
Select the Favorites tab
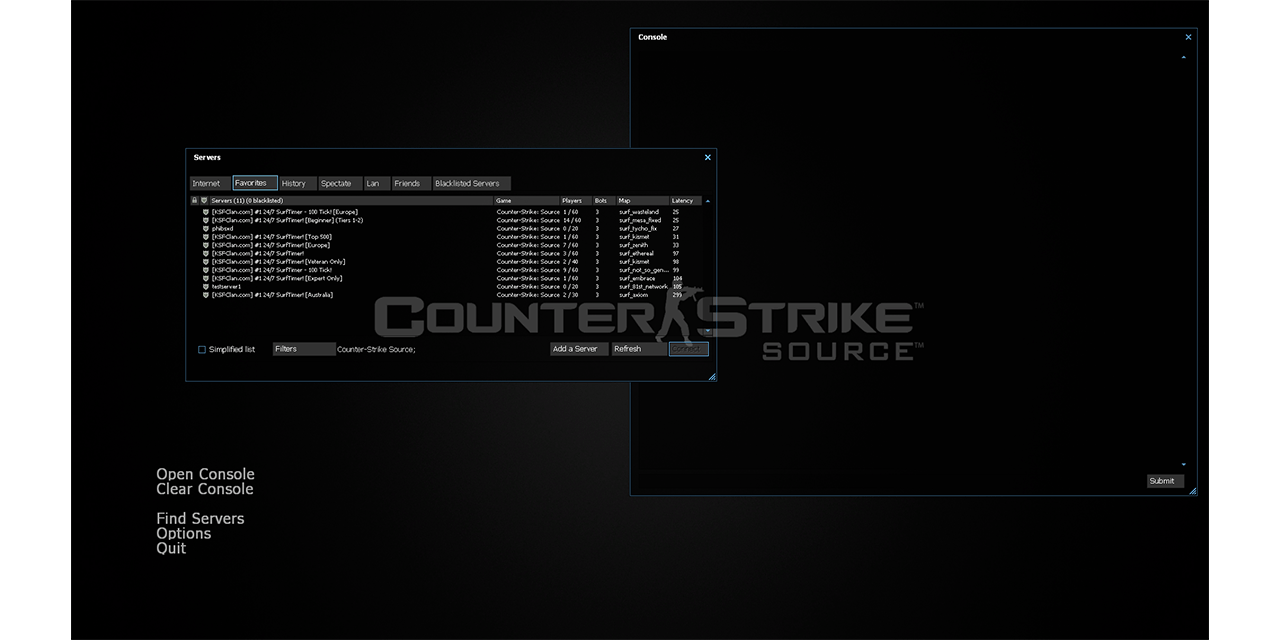point(255,183)
